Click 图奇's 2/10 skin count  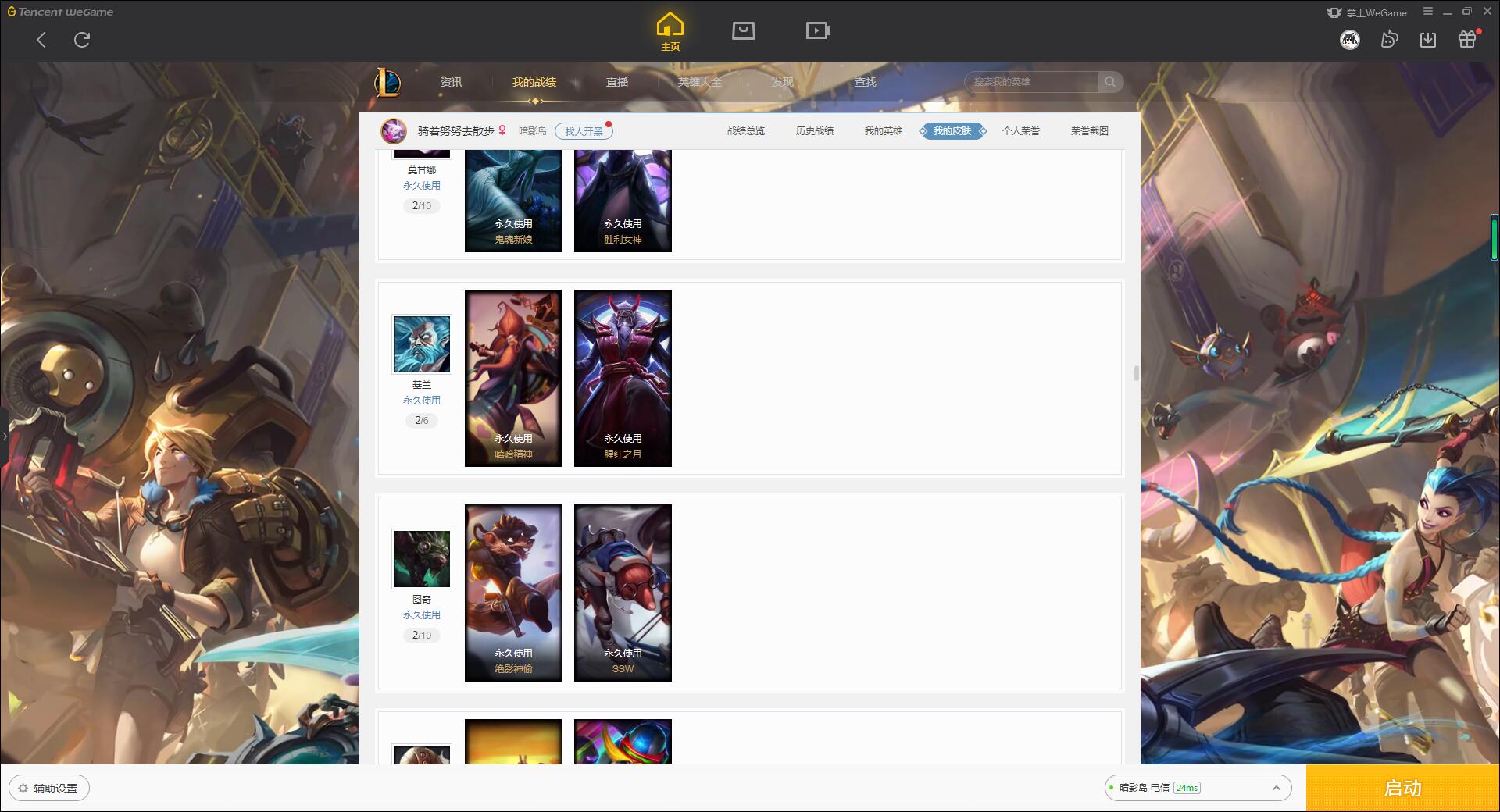(422, 636)
